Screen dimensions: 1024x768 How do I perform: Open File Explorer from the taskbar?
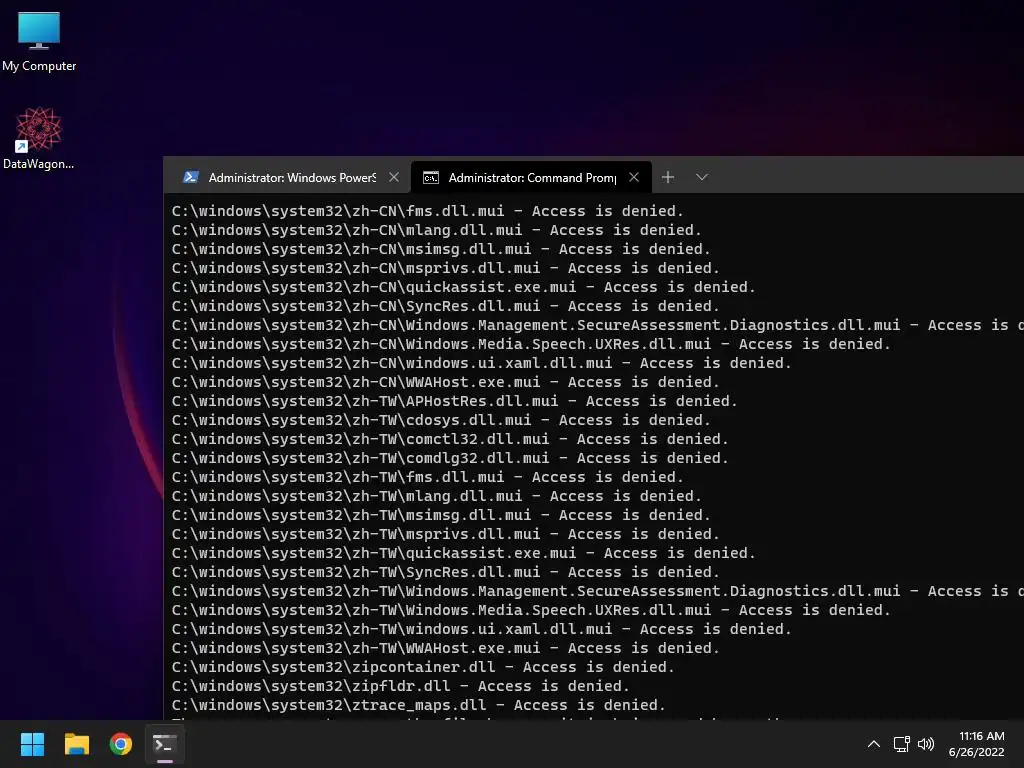tap(76, 744)
